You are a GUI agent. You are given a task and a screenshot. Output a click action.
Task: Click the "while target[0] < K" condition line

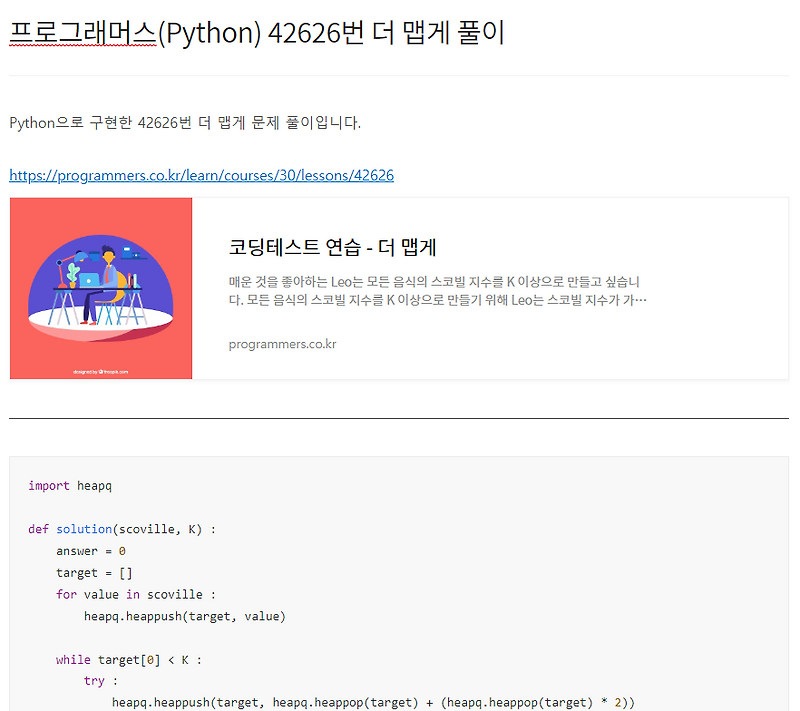[130, 659]
